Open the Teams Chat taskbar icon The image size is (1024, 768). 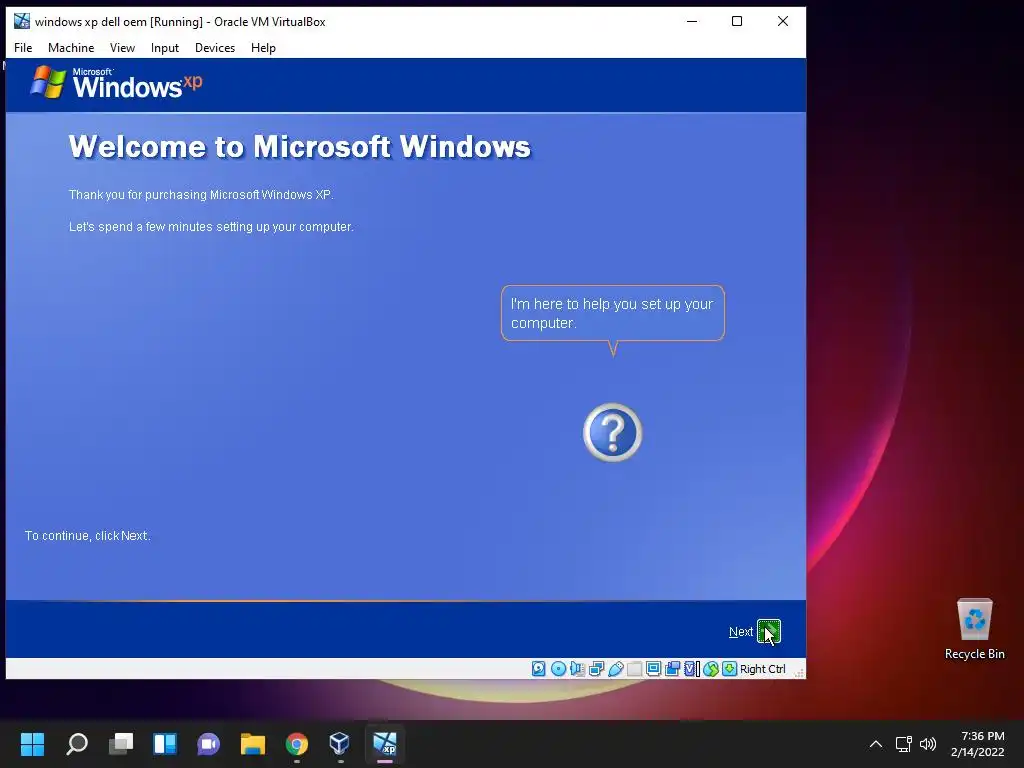point(208,744)
